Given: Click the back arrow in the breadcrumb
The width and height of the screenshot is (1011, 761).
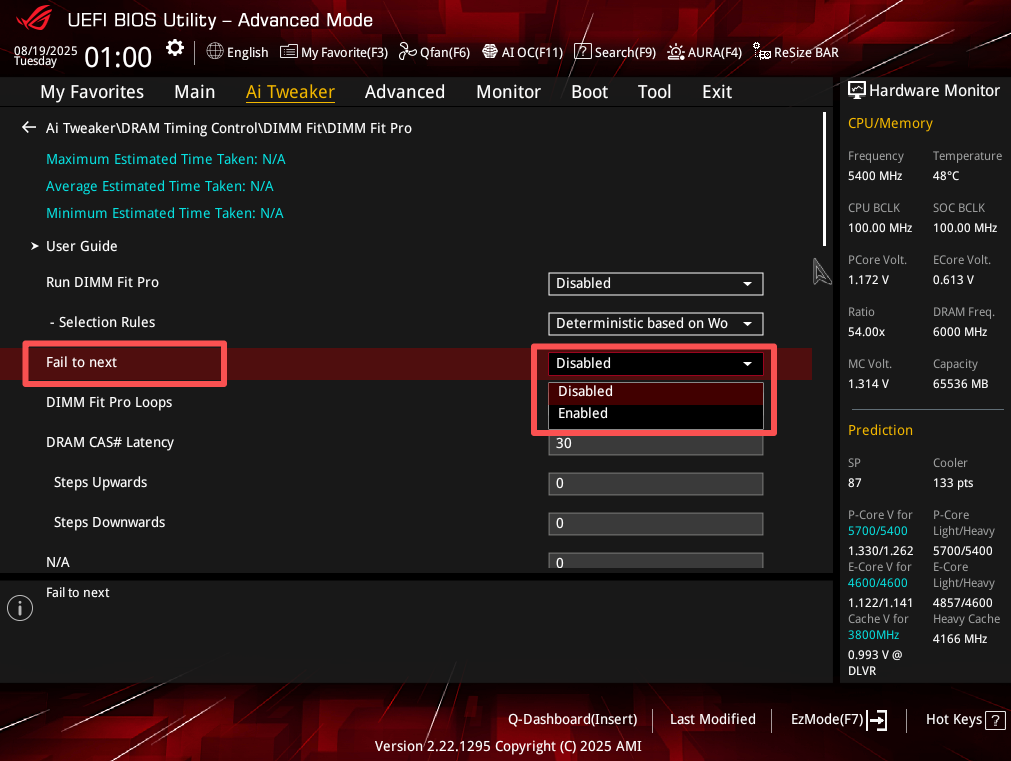Looking at the screenshot, I should (29, 128).
